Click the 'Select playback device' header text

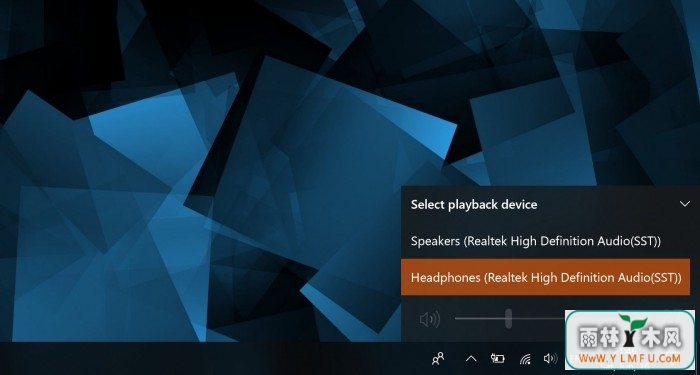(x=474, y=204)
